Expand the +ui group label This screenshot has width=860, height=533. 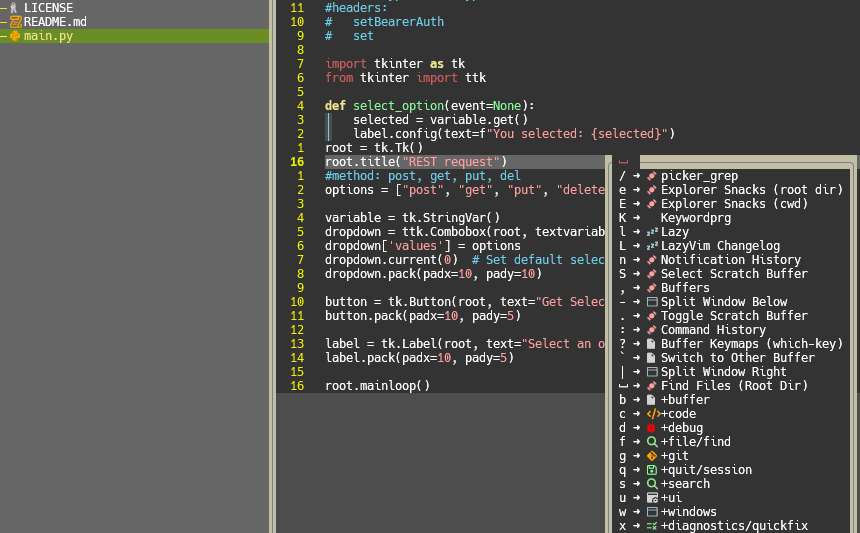[x=671, y=498]
